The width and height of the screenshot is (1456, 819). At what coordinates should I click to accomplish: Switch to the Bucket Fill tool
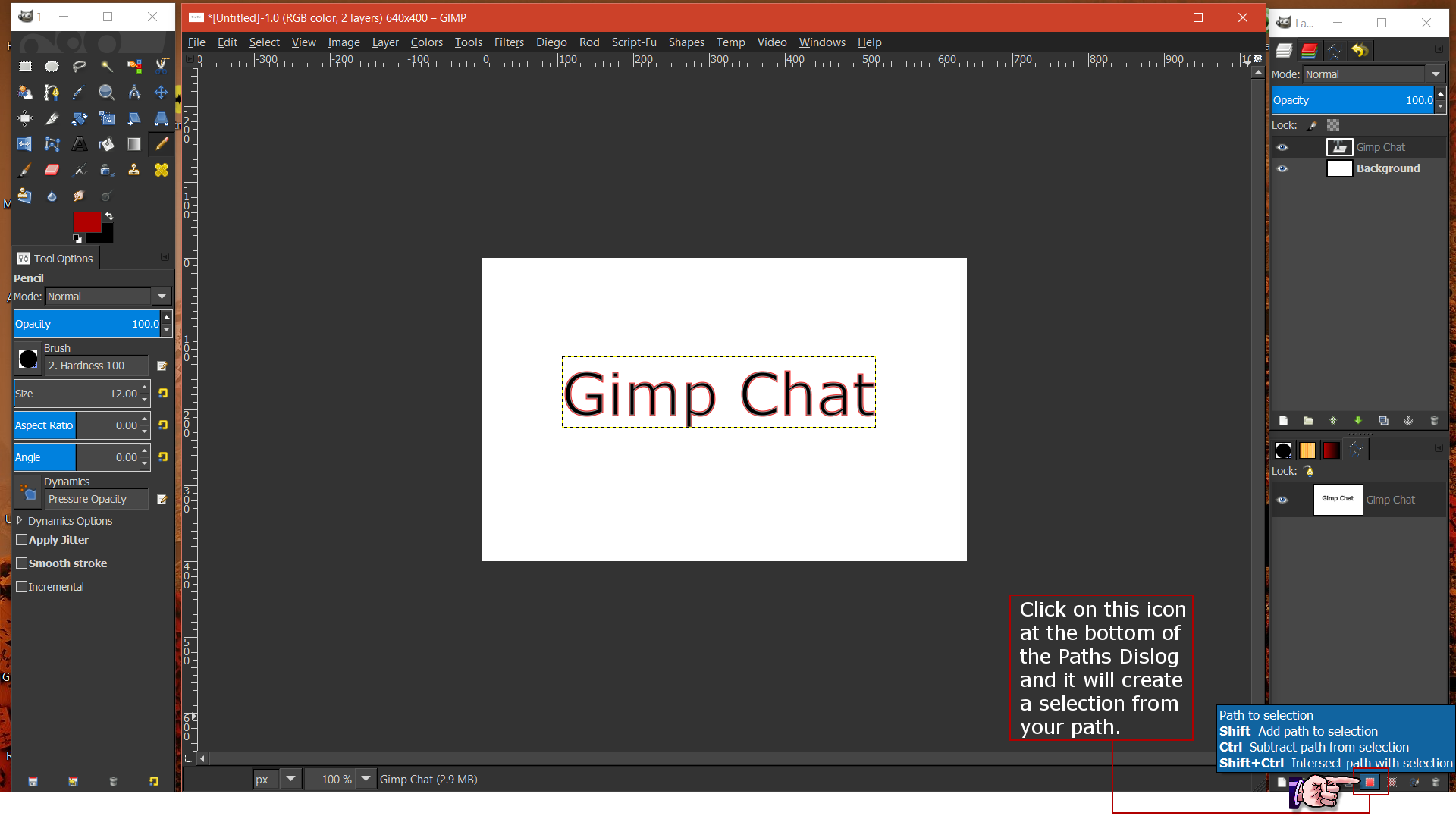point(107,144)
